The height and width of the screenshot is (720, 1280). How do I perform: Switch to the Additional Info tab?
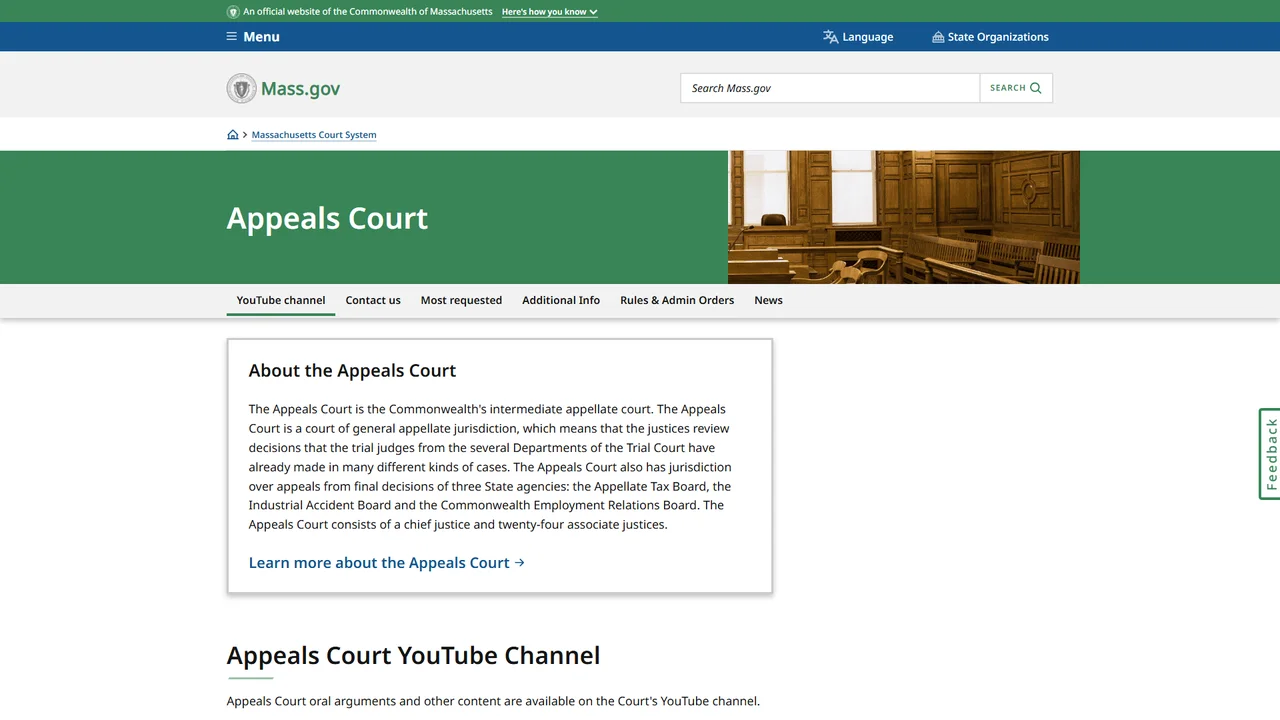click(561, 300)
